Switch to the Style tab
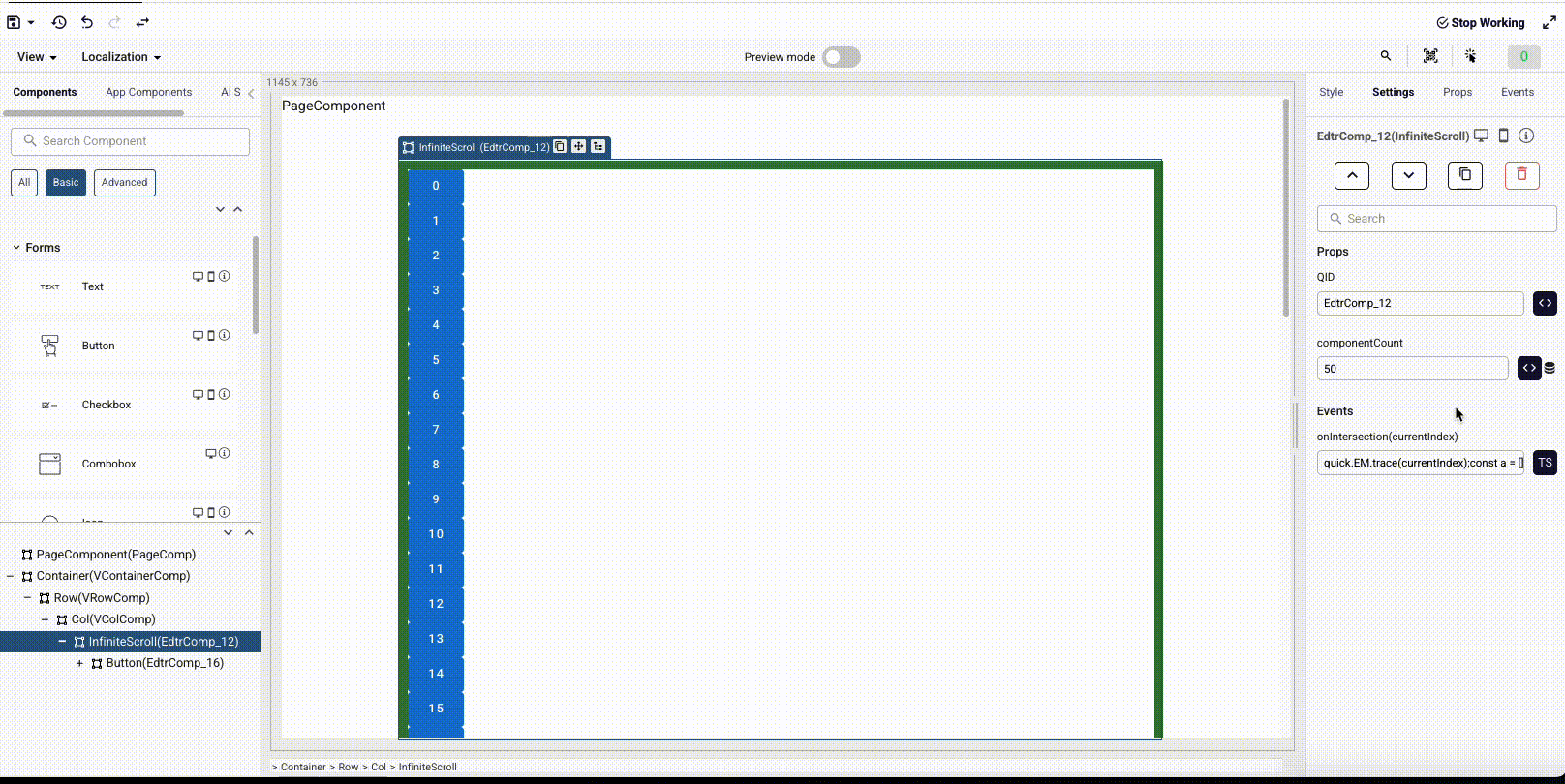 point(1331,92)
